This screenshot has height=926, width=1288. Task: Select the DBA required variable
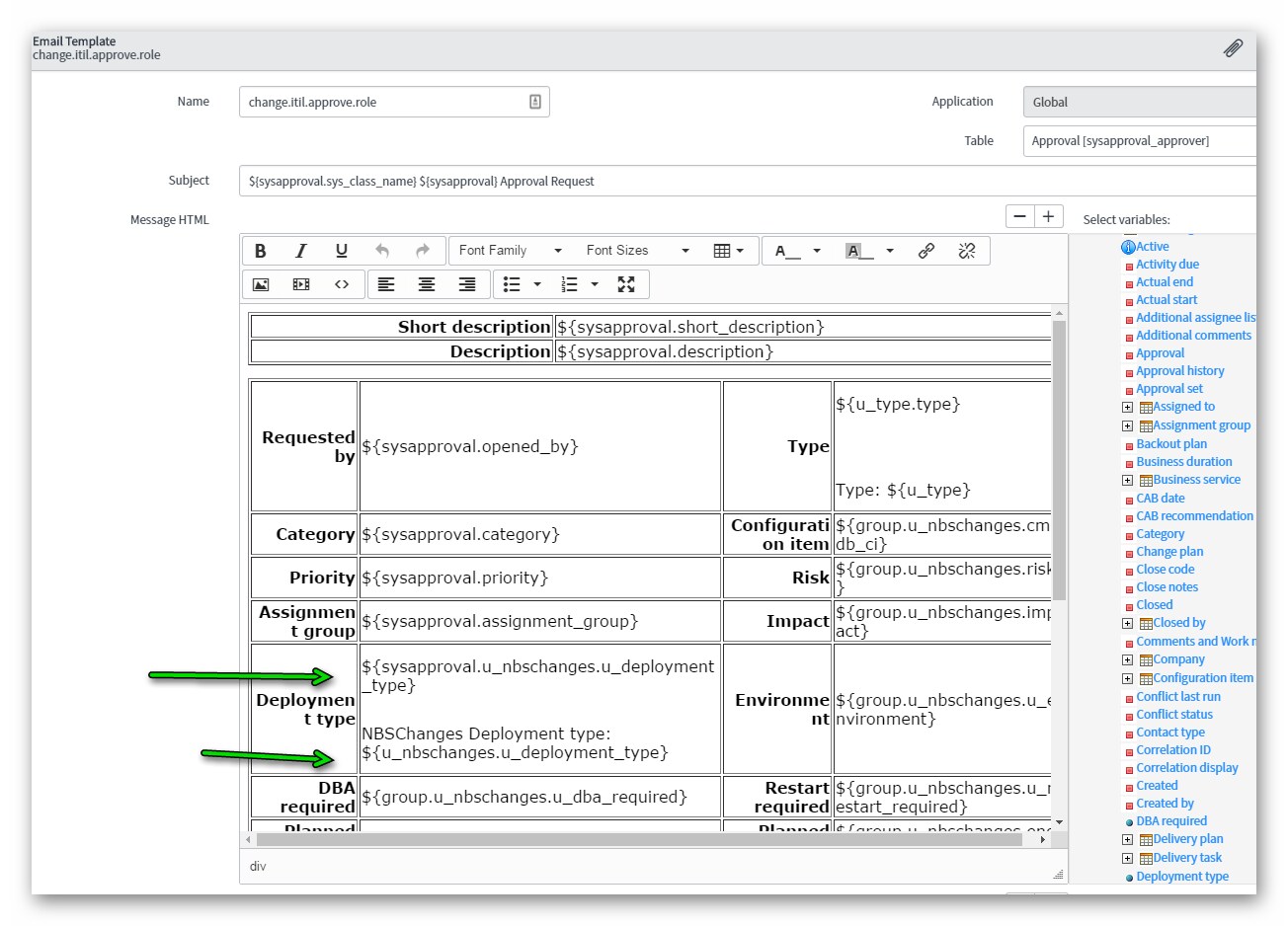1171,821
